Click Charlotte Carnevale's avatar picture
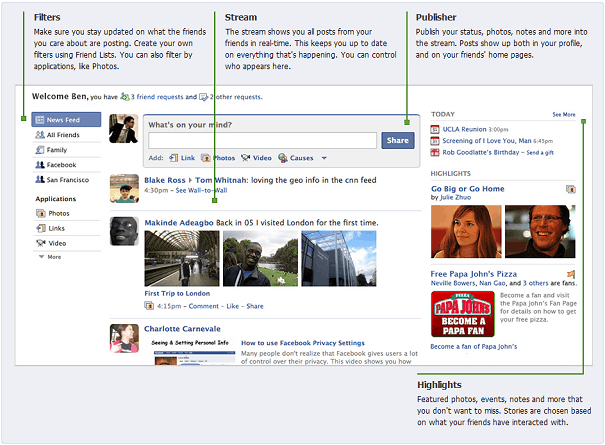Viewport: 605px width, 445px height. coord(124,338)
